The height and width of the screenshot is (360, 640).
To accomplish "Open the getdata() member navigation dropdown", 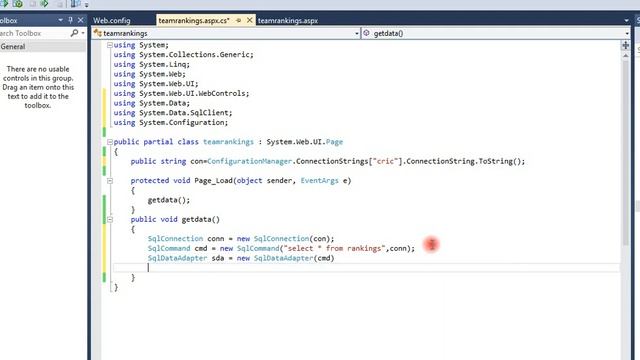I will tap(627, 33).
